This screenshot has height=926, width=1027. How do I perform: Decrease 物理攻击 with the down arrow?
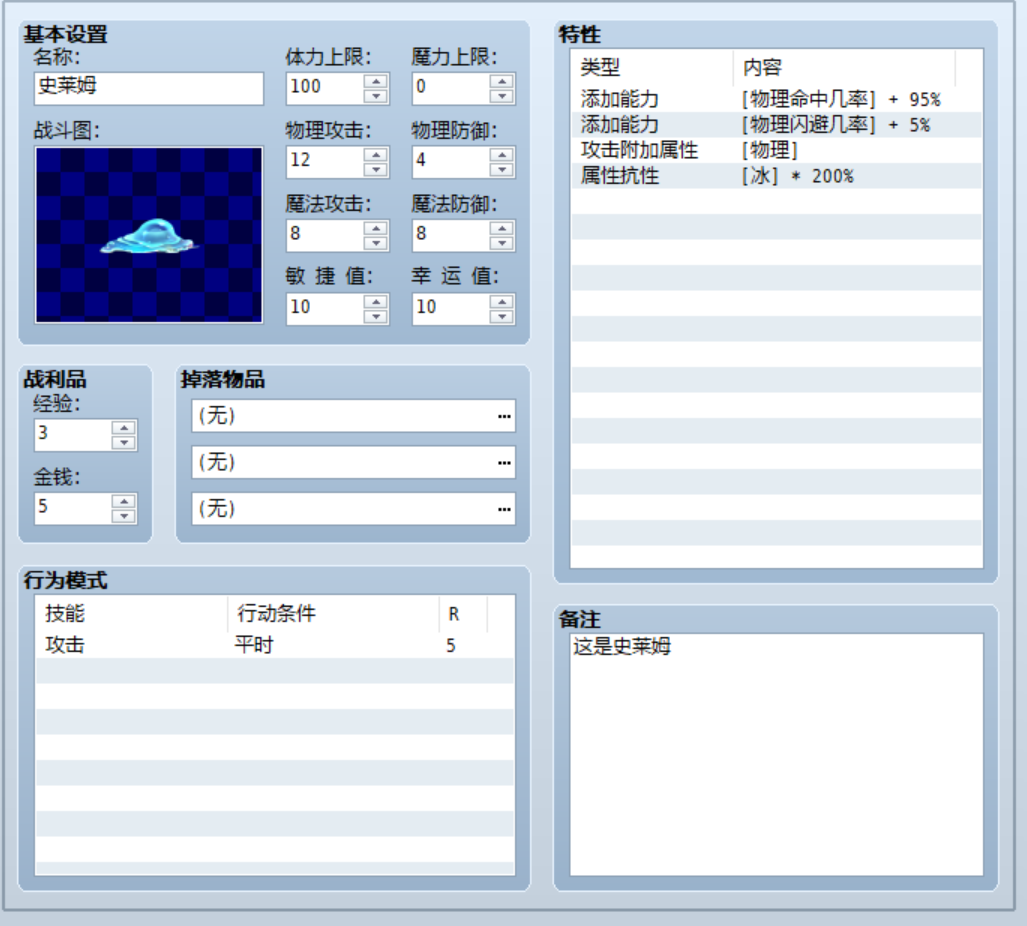click(x=376, y=170)
